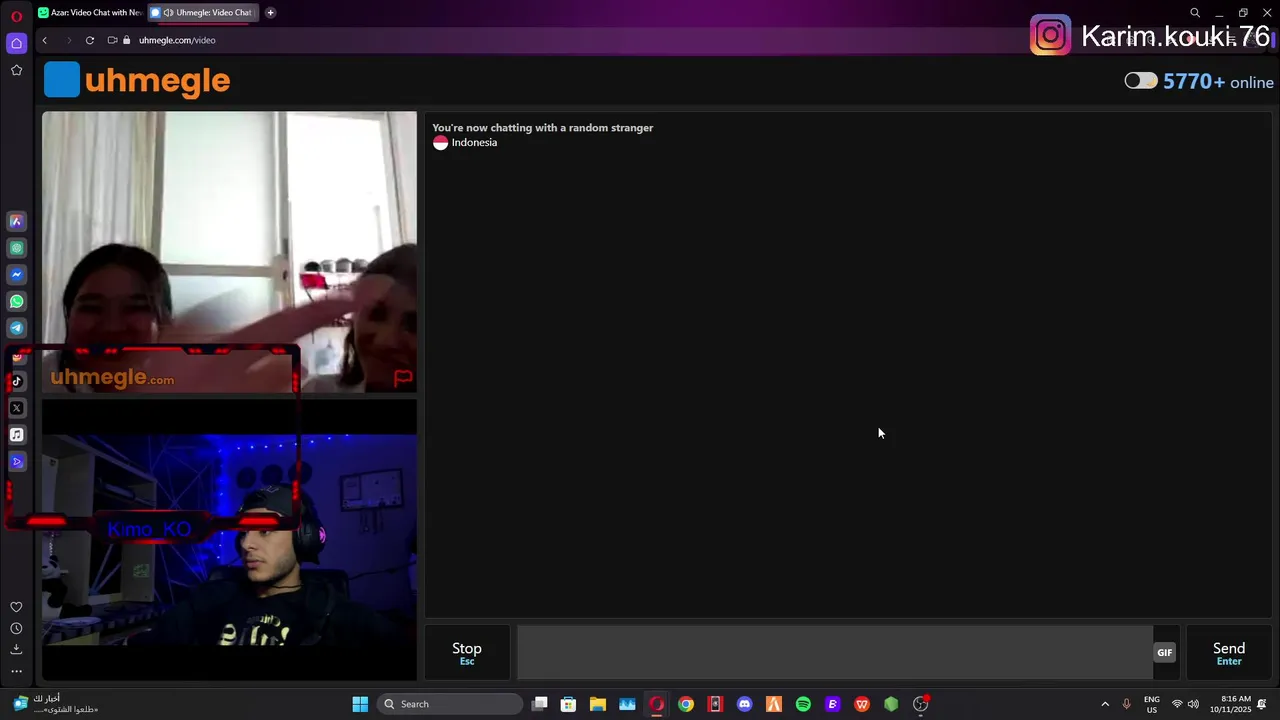Click the 5770+ online counter
This screenshot has width=1280, height=720.
(1218, 82)
